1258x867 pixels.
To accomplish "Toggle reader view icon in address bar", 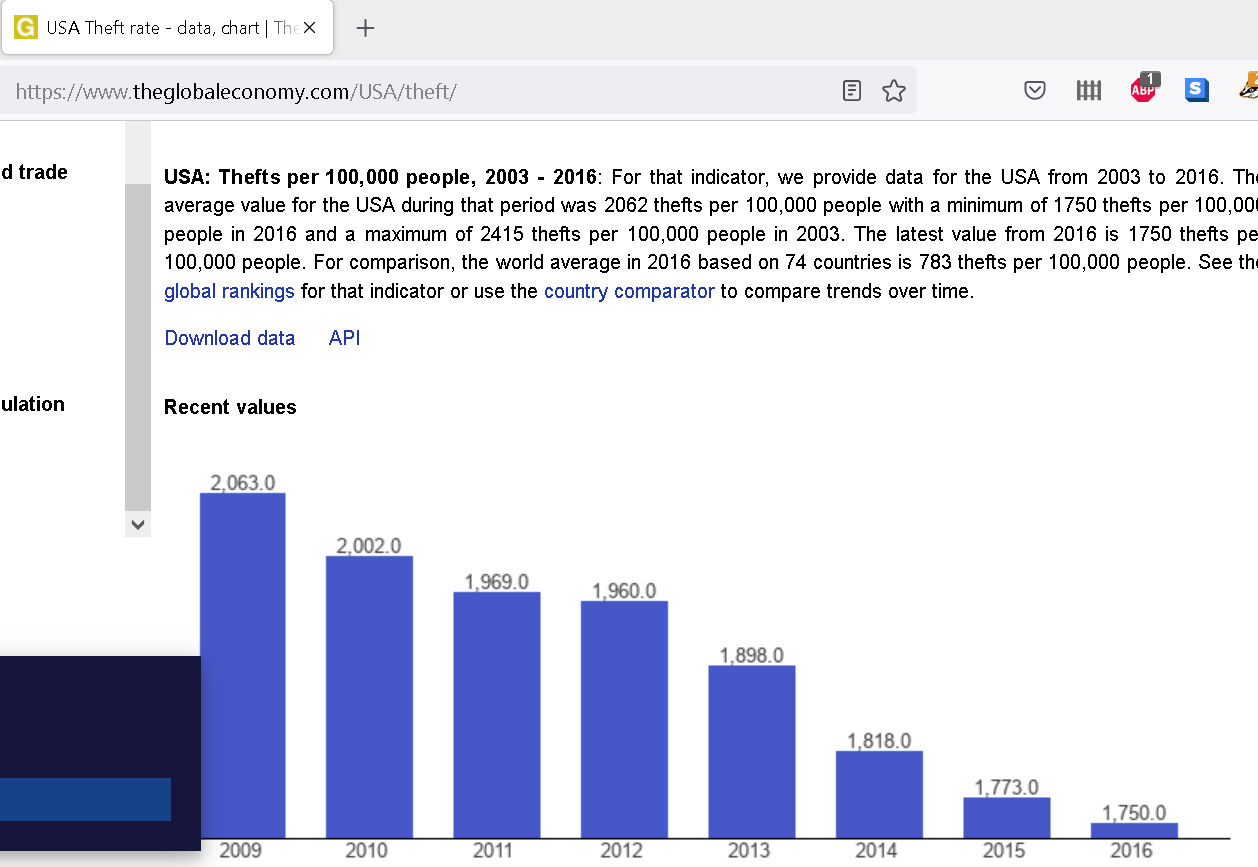I will [852, 91].
